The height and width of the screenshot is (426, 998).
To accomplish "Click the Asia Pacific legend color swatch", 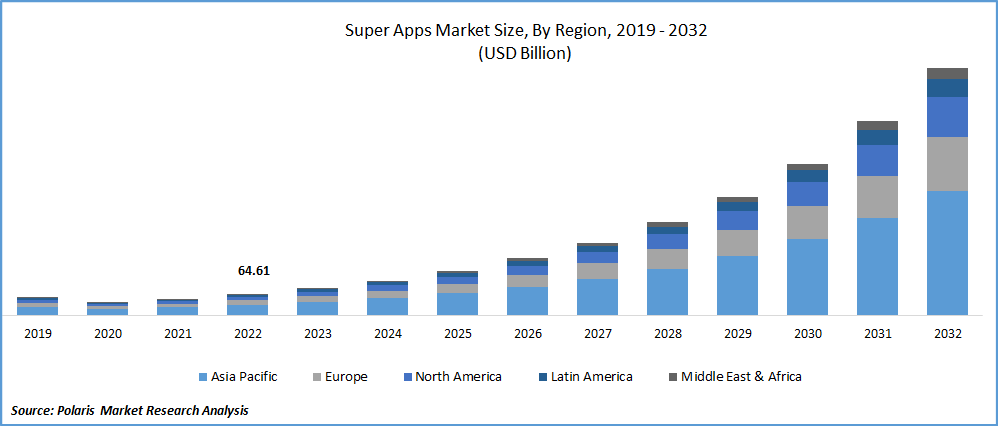I will [202, 377].
